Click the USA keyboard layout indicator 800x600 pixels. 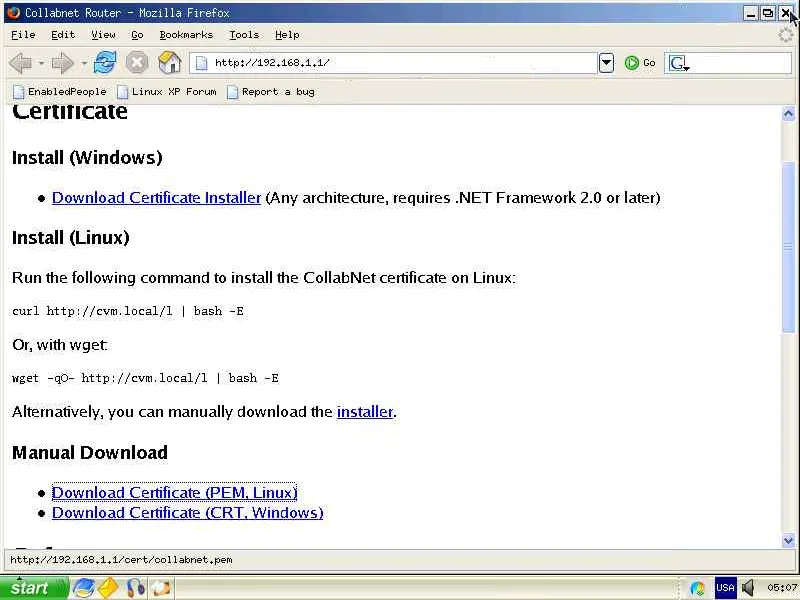click(725, 588)
